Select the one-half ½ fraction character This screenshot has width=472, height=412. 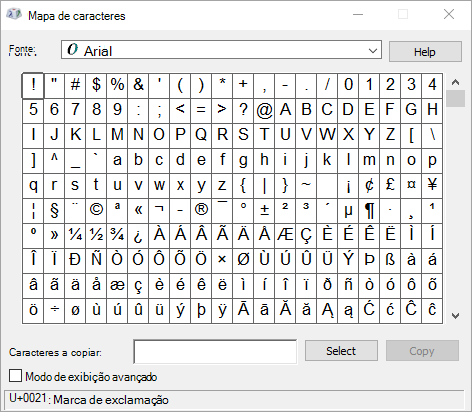(x=96, y=236)
